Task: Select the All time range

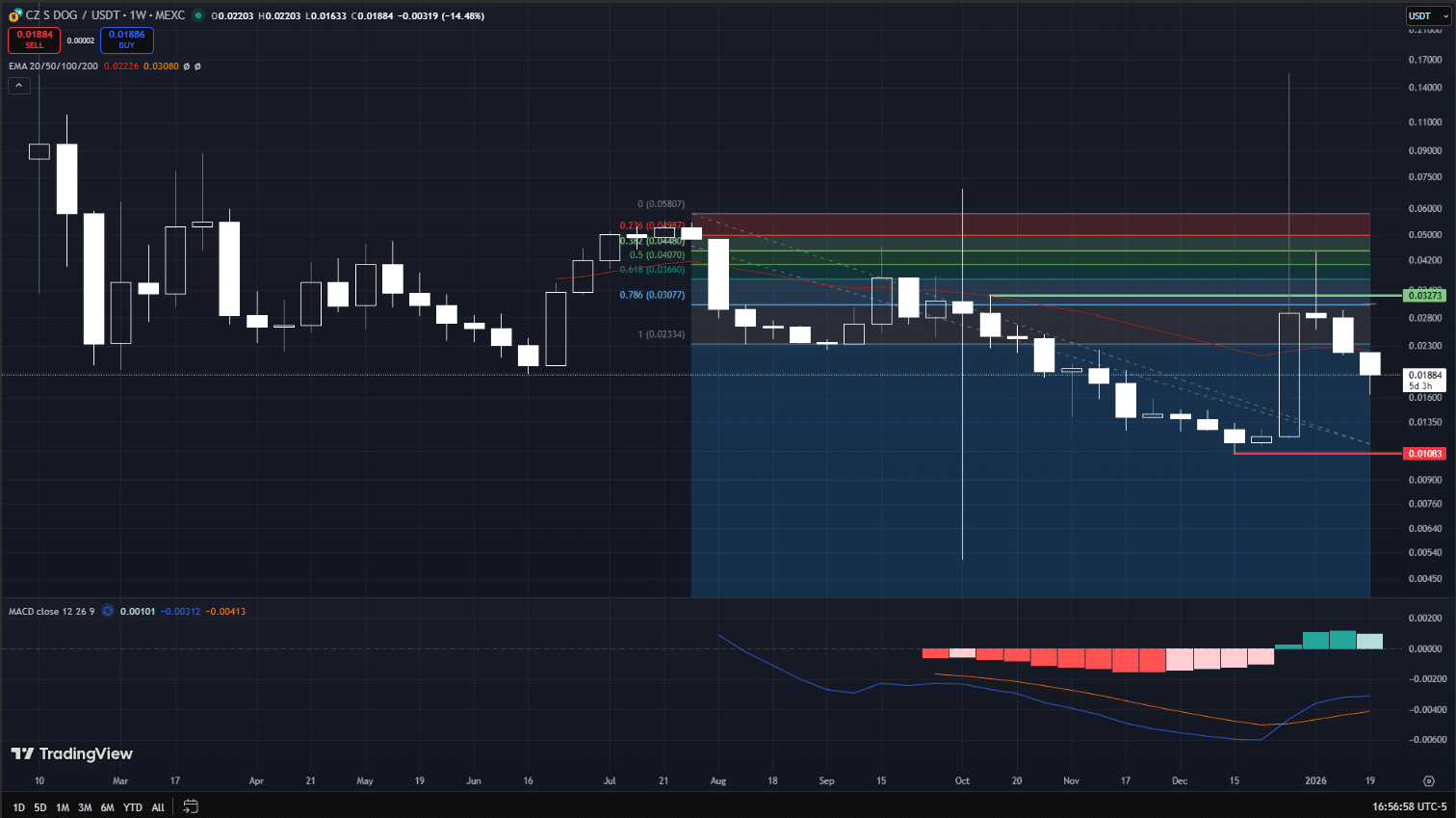Action: click(x=158, y=807)
